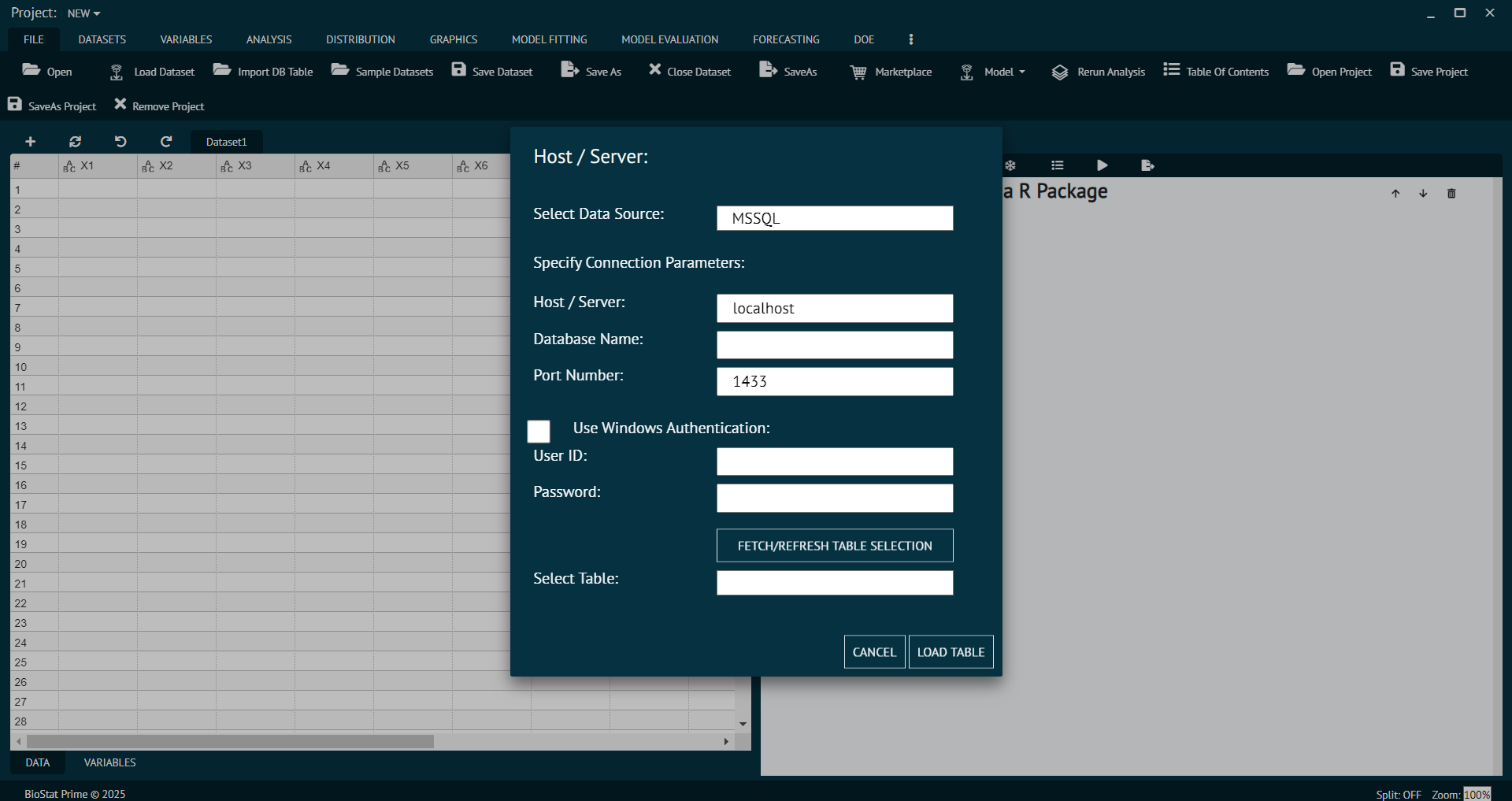Open Sample Datasets
This screenshot has width=1512, height=801.
381,71
